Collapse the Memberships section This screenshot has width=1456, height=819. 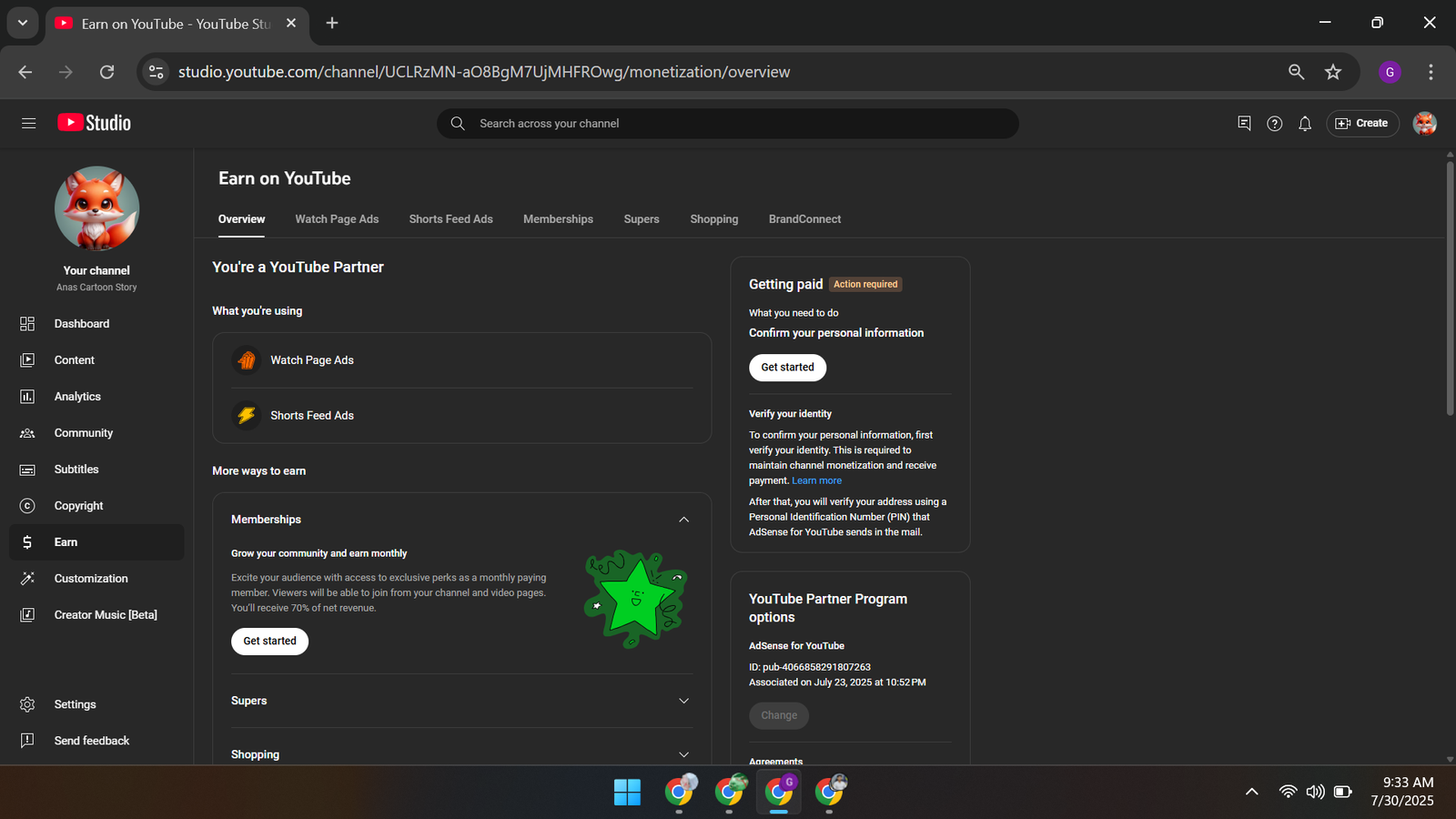pos(683,520)
